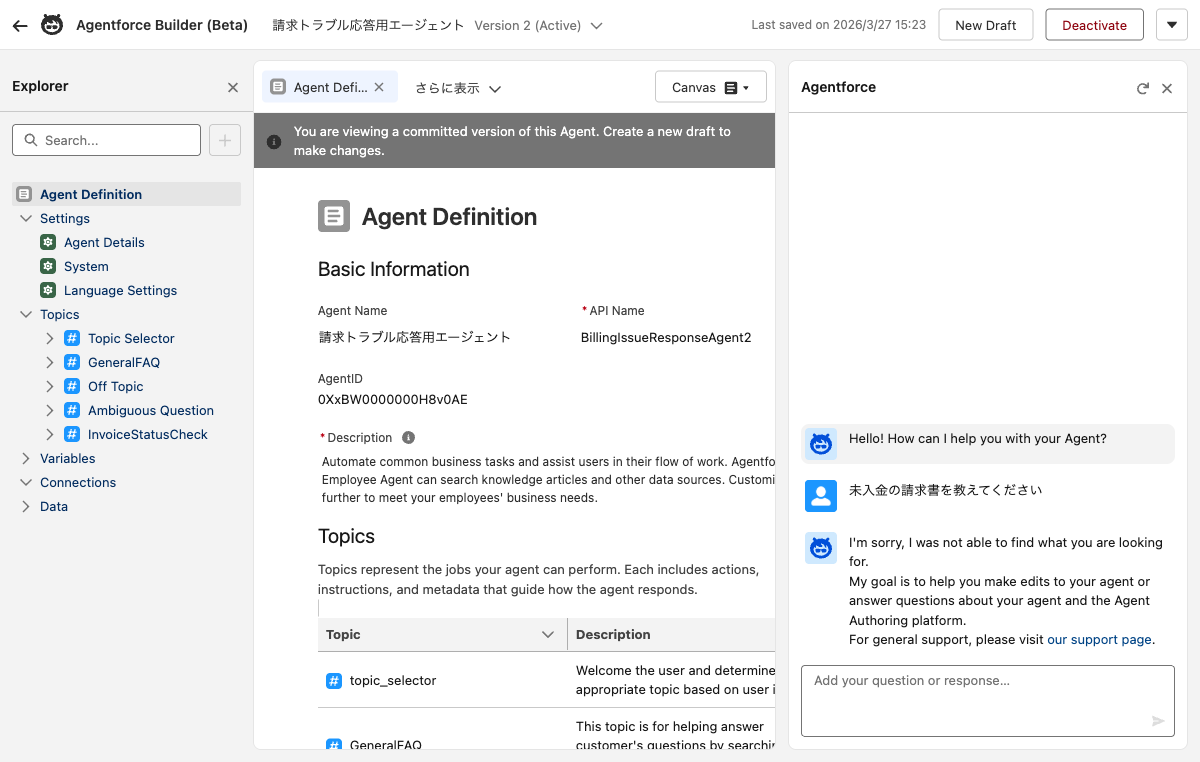Select the Agent Details gear icon
The height and width of the screenshot is (762, 1200).
(x=47, y=242)
